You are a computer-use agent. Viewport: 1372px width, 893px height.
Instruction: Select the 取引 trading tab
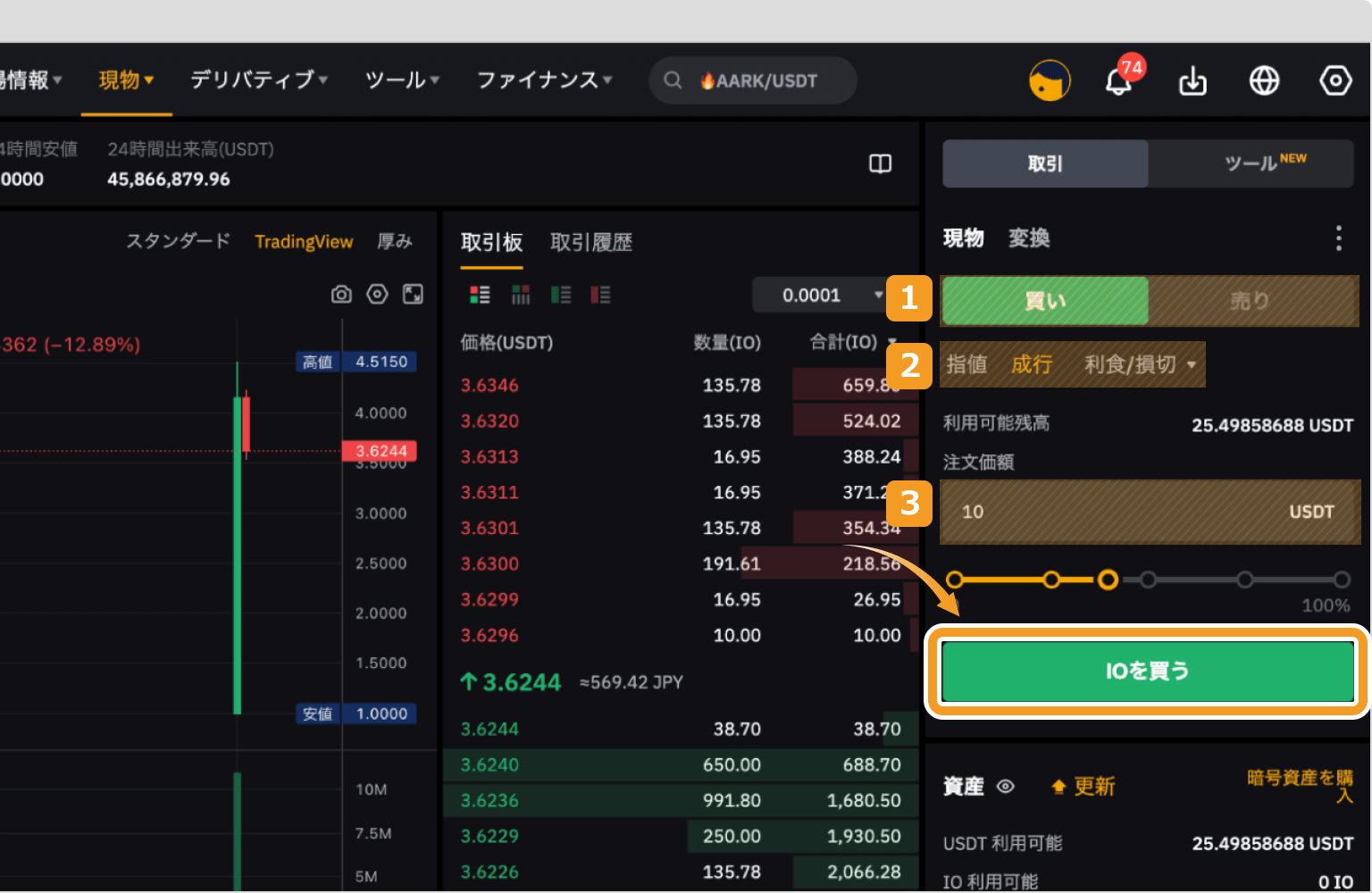pos(1045,163)
